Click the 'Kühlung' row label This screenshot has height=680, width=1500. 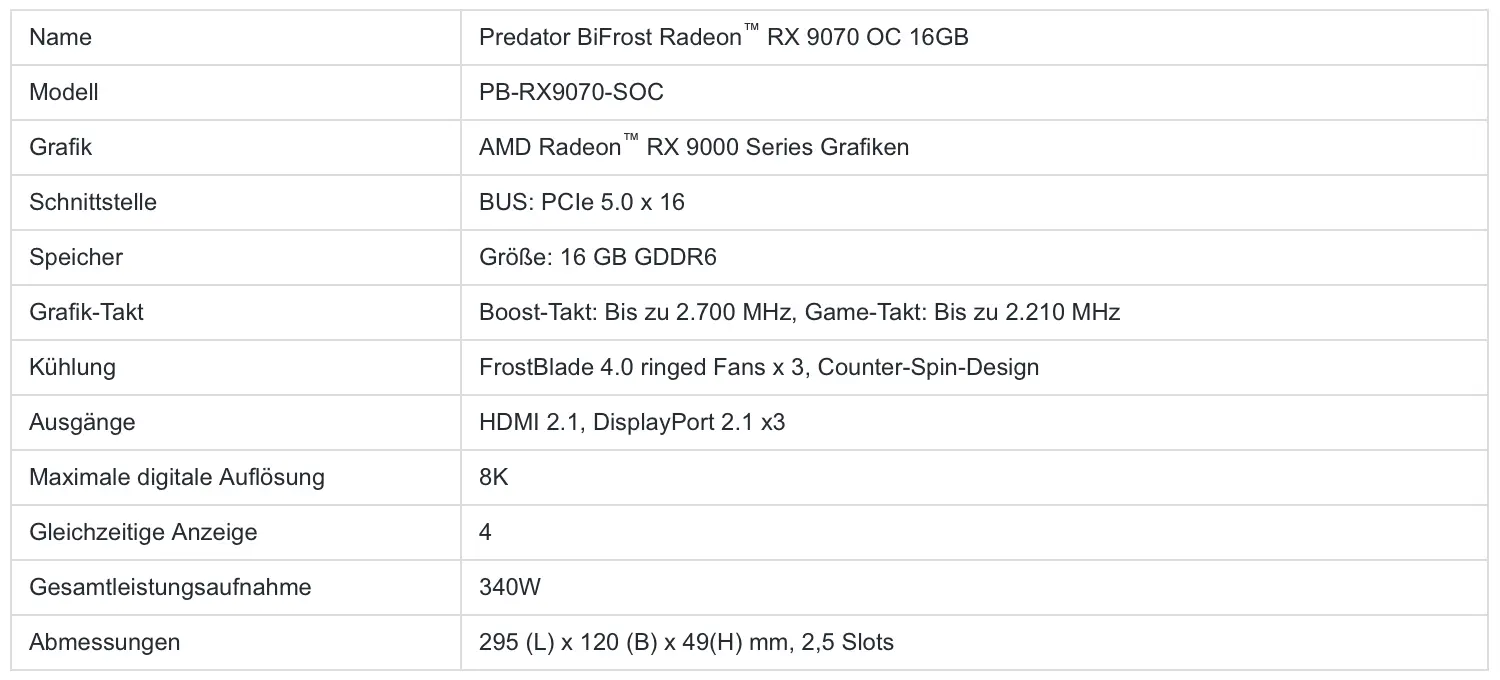[x=72, y=368]
